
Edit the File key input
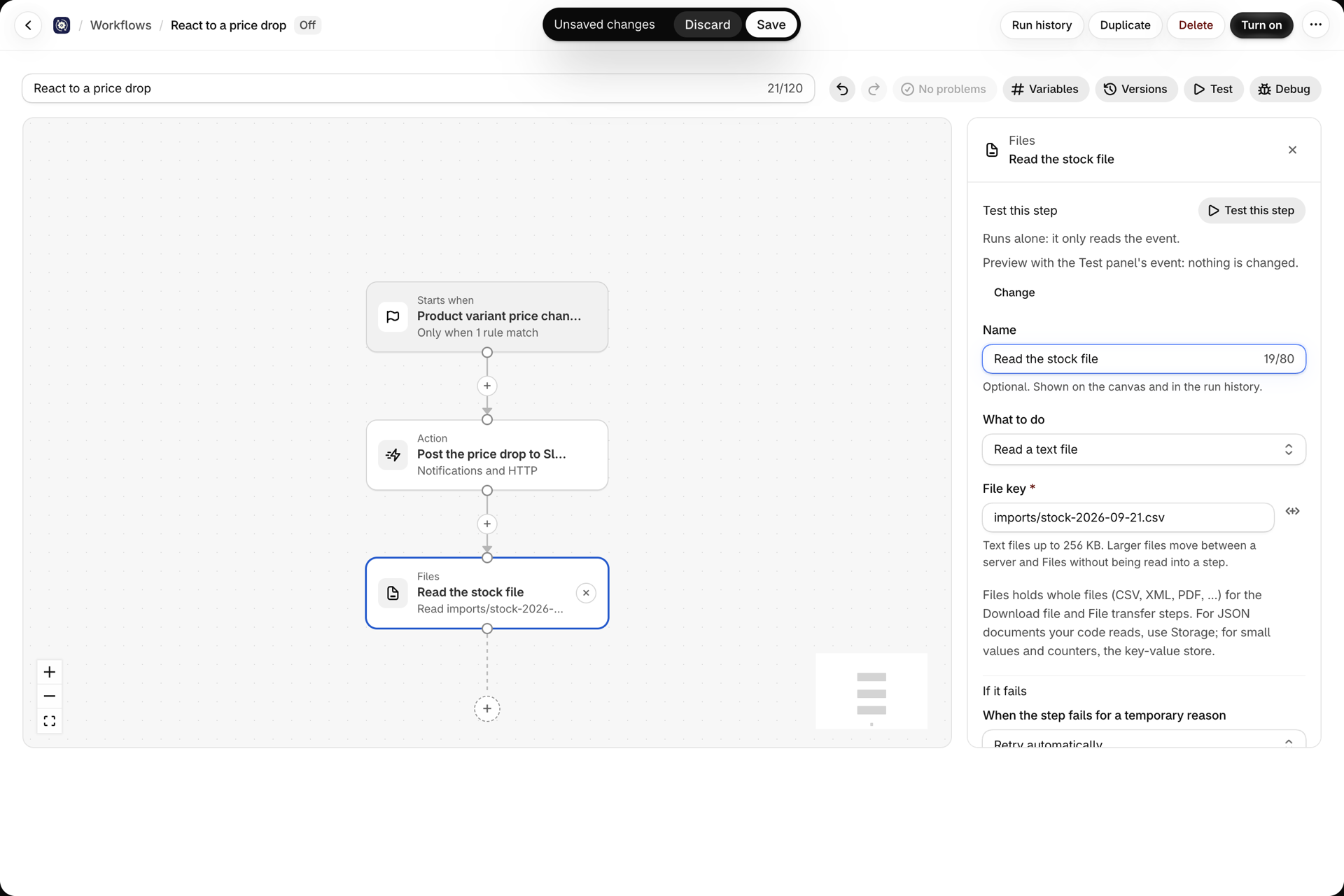coord(1128,517)
